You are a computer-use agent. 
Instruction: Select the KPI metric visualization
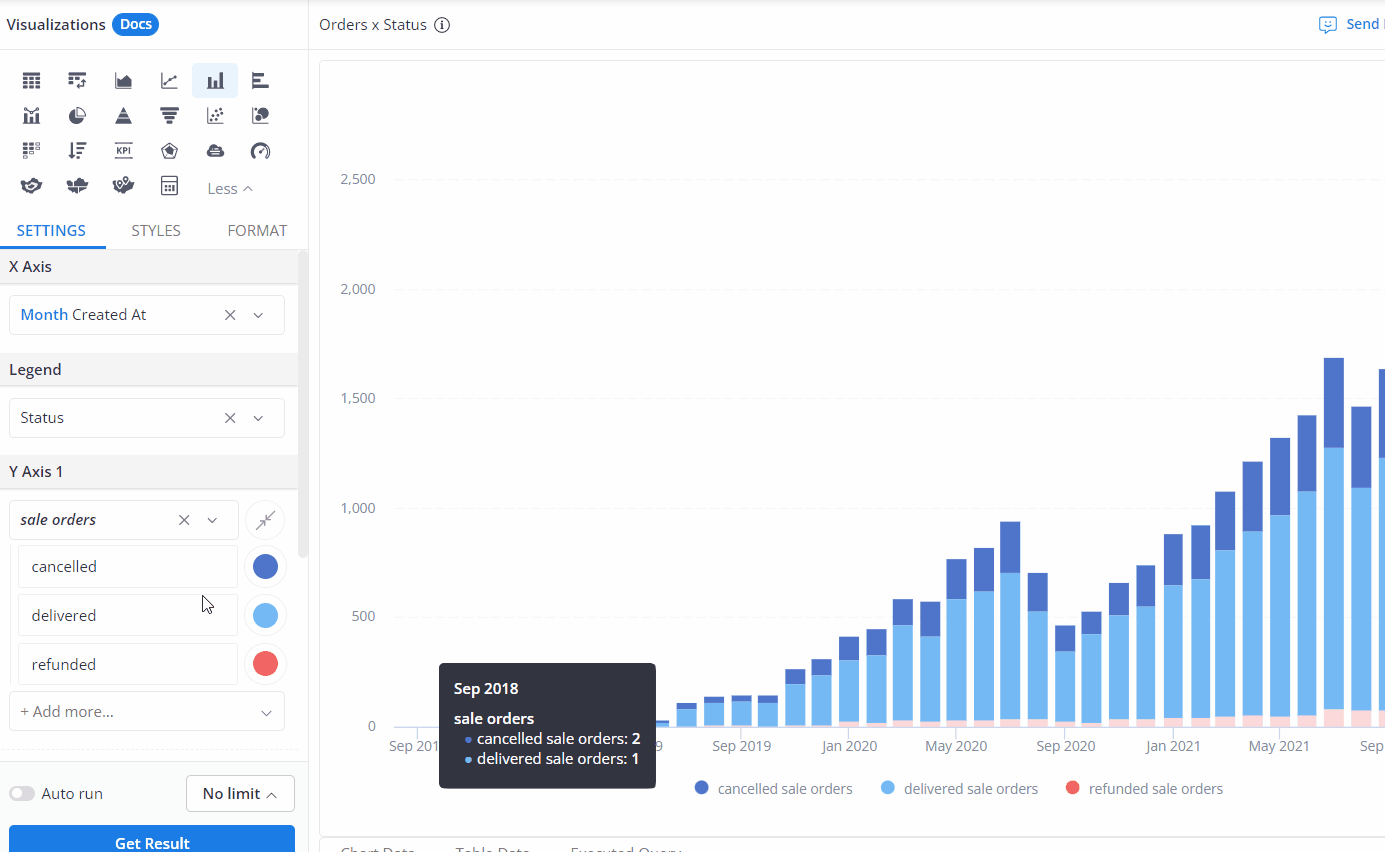123,151
